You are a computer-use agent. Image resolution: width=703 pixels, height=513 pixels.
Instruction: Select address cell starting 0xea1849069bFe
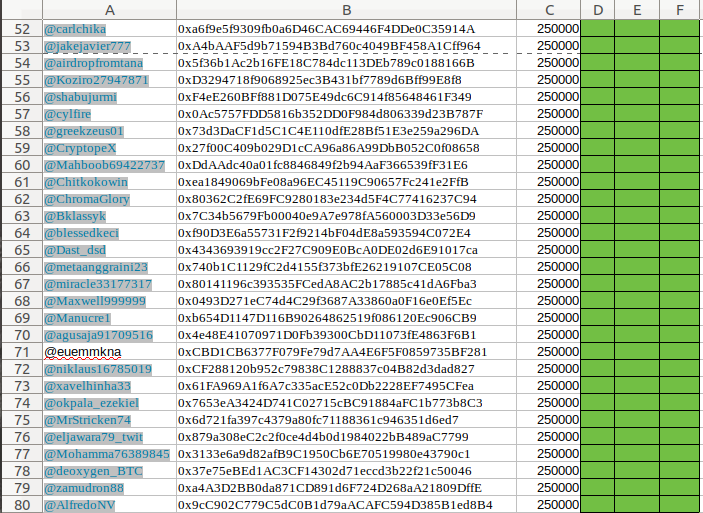pos(346,182)
